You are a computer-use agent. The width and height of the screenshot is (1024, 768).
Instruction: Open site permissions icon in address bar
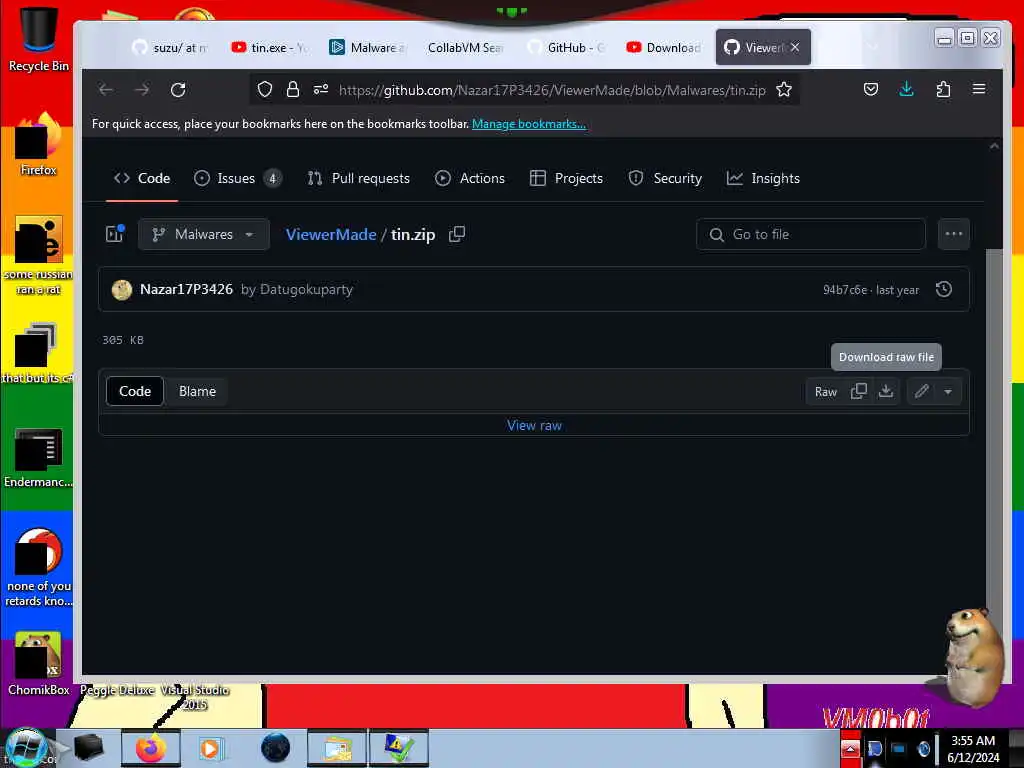[321, 89]
